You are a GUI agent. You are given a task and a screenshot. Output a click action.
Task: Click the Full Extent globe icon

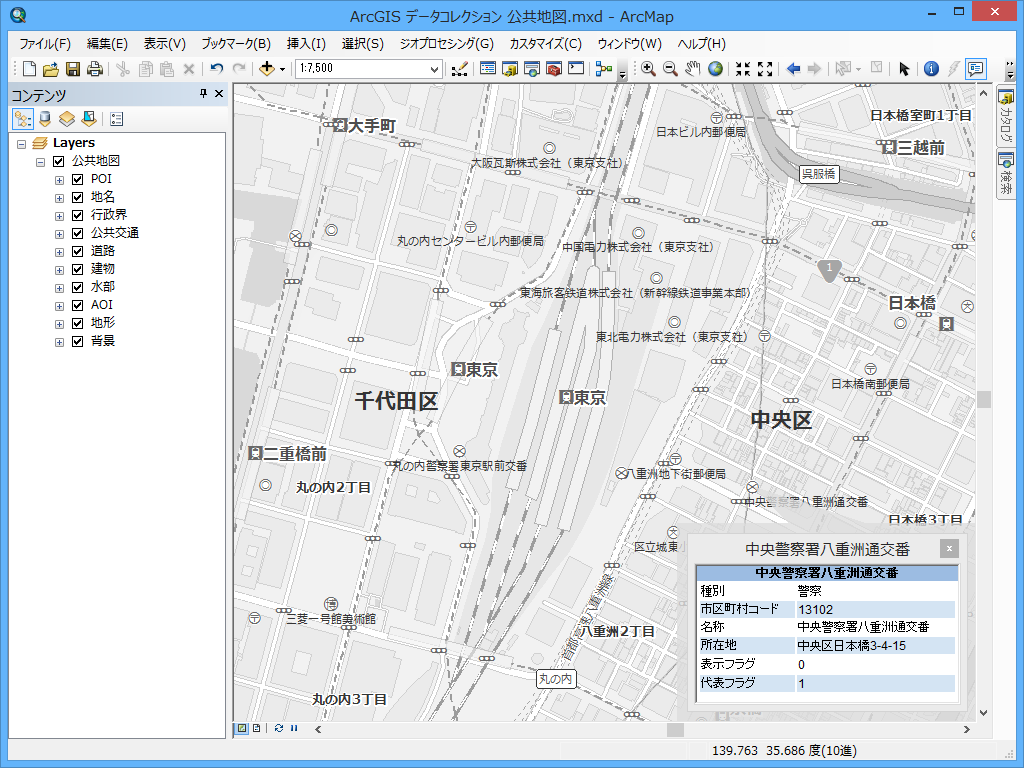[x=716, y=69]
